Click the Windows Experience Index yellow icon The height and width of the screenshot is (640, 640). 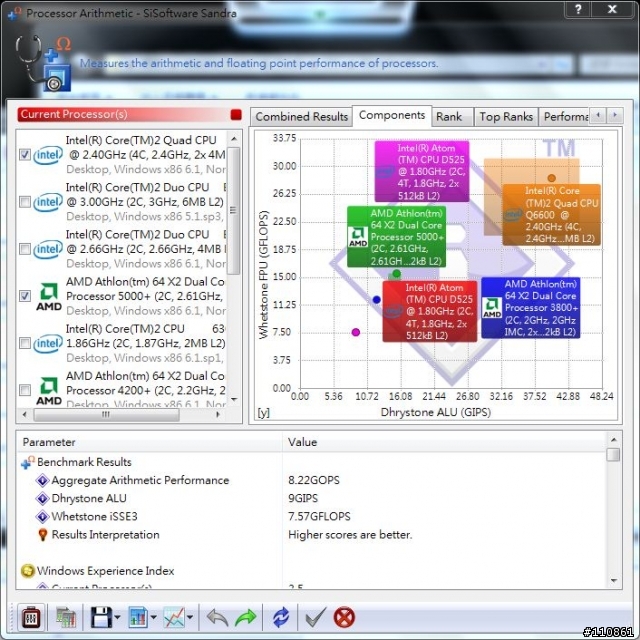pyautogui.click(x=27, y=571)
